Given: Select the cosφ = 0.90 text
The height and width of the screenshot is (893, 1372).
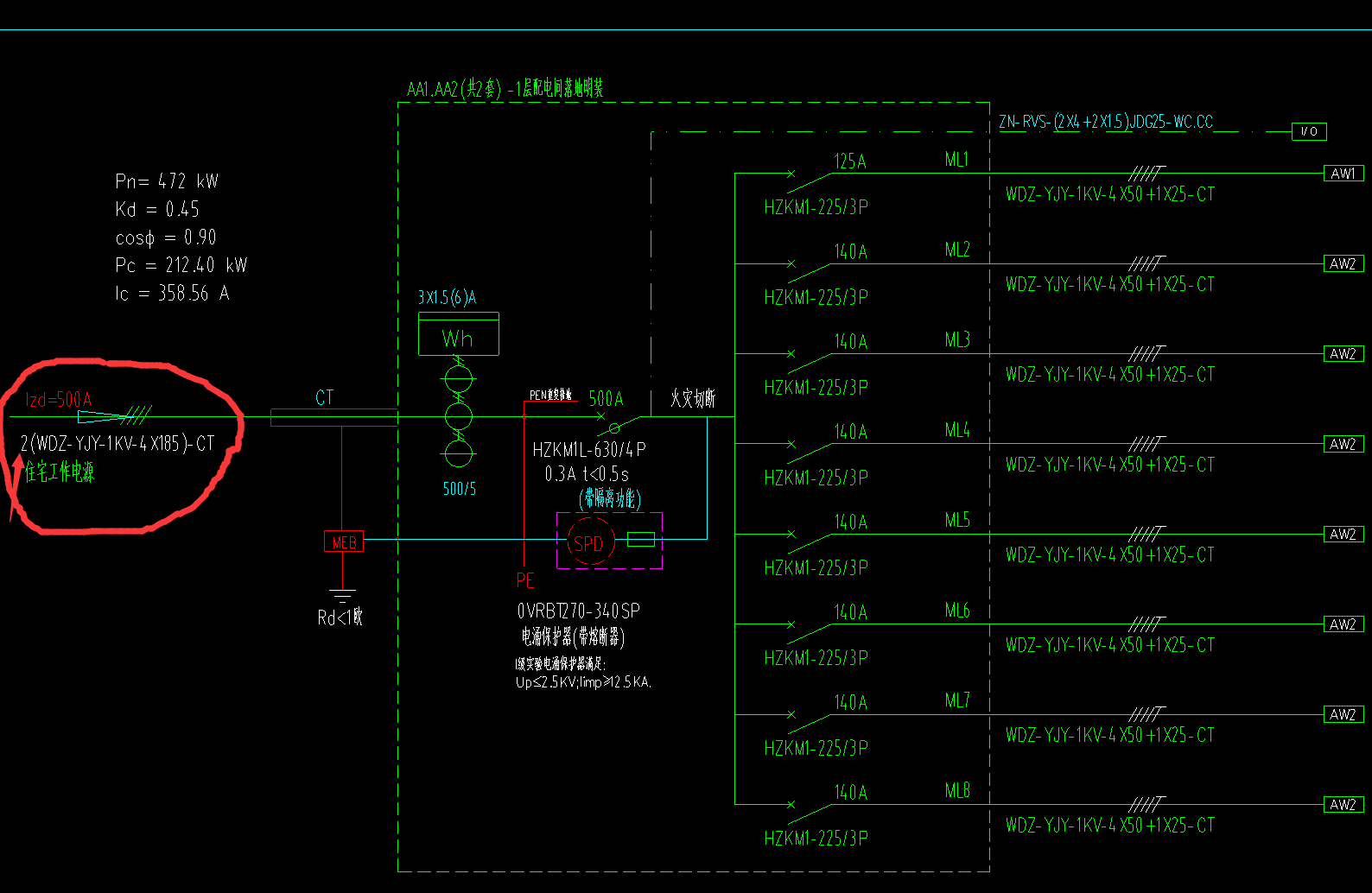Looking at the screenshot, I should tap(166, 237).
